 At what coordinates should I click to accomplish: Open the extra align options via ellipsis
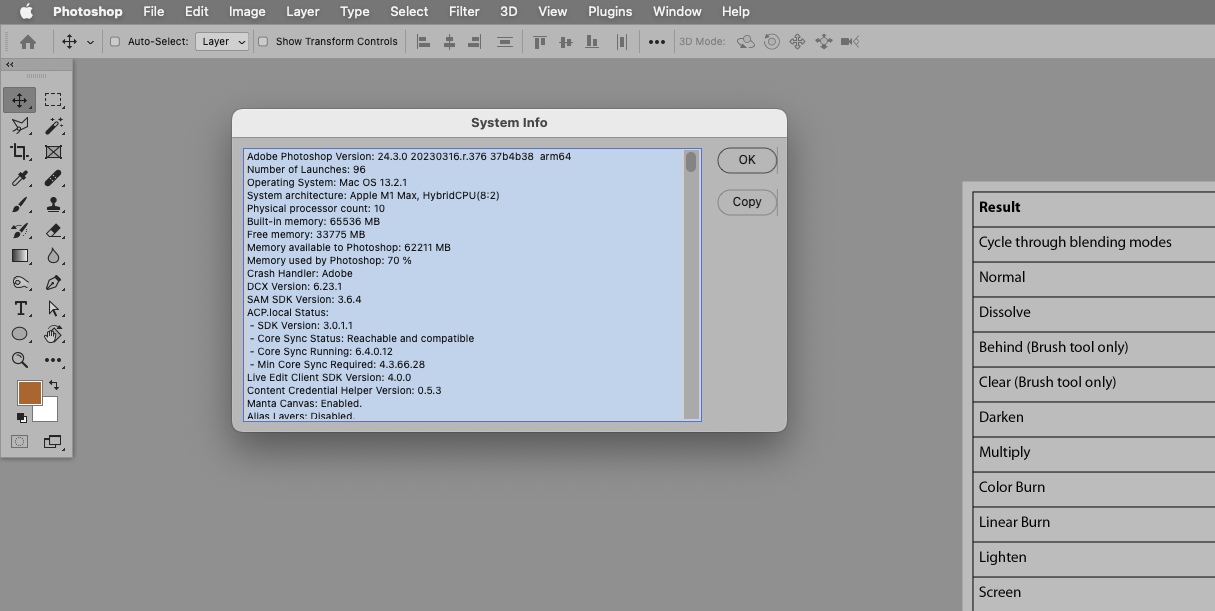click(x=657, y=41)
